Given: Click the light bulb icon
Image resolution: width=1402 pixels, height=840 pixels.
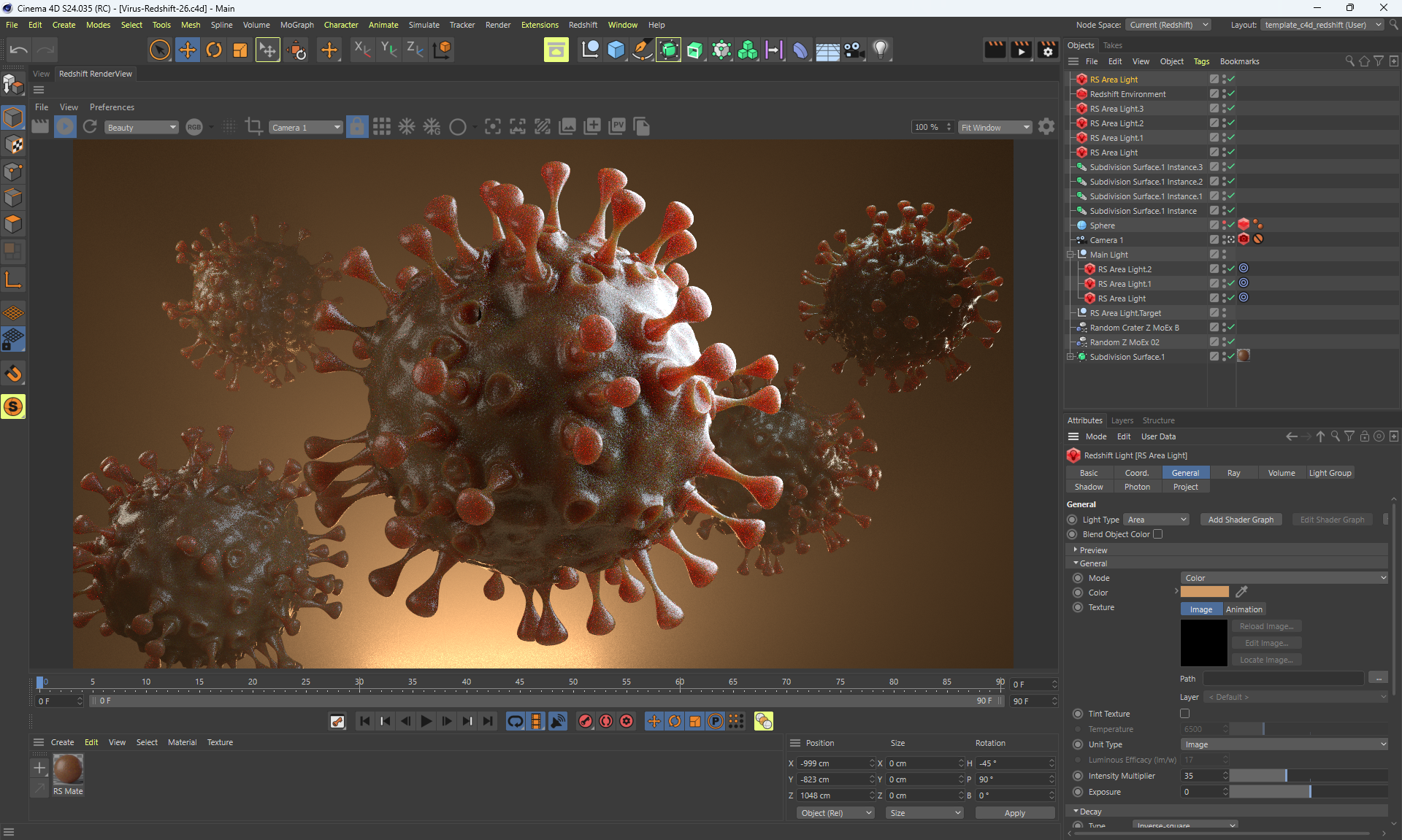Looking at the screenshot, I should point(881,50).
